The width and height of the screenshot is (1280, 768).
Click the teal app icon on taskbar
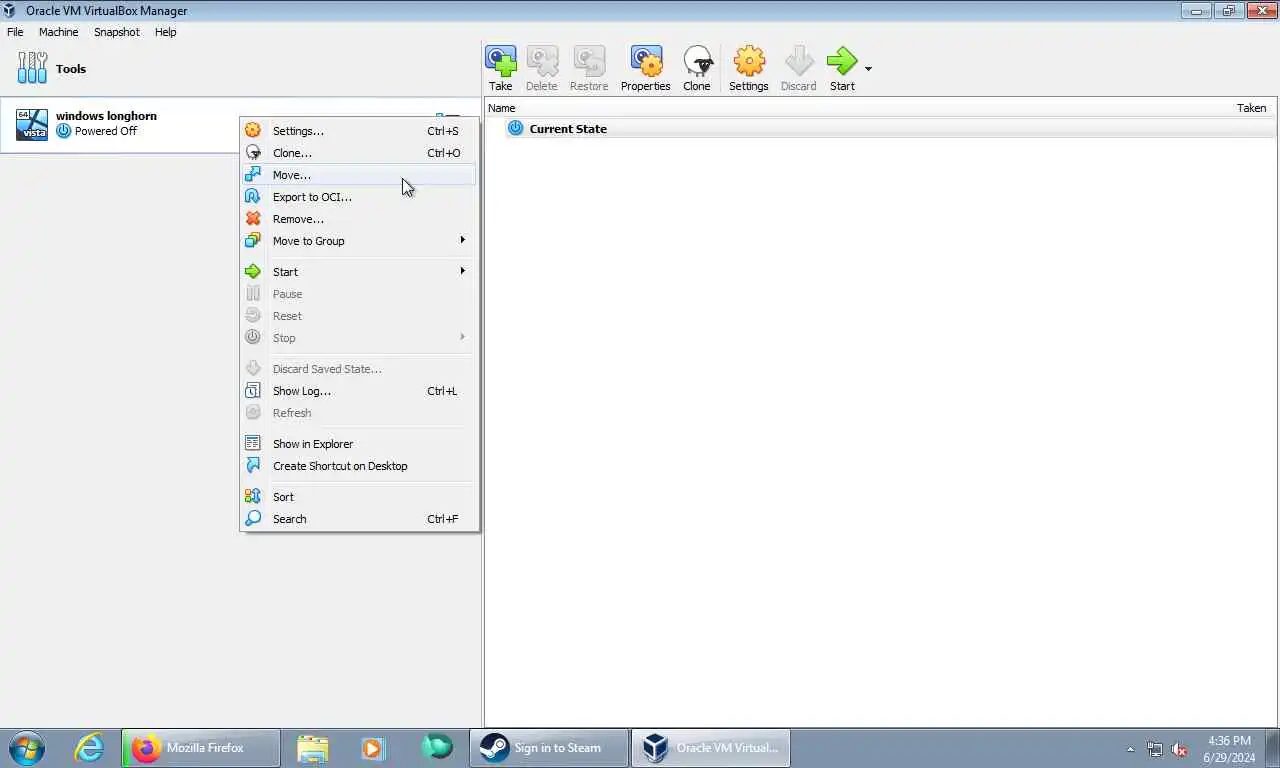[x=437, y=747]
